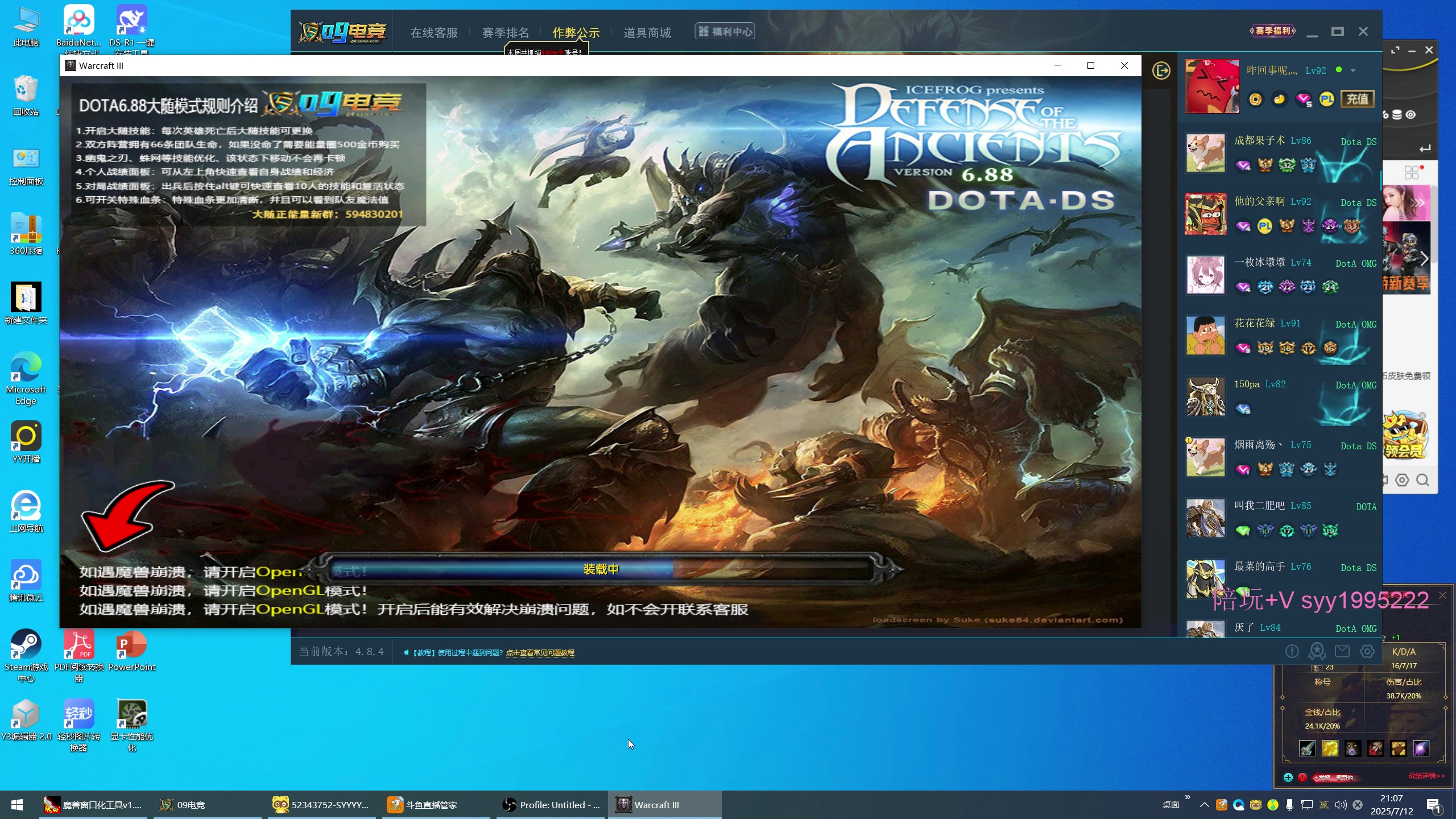Click the teal plus add-friend icon in stats panel
The height and width of the screenshot is (819, 1456).
(1288, 777)
